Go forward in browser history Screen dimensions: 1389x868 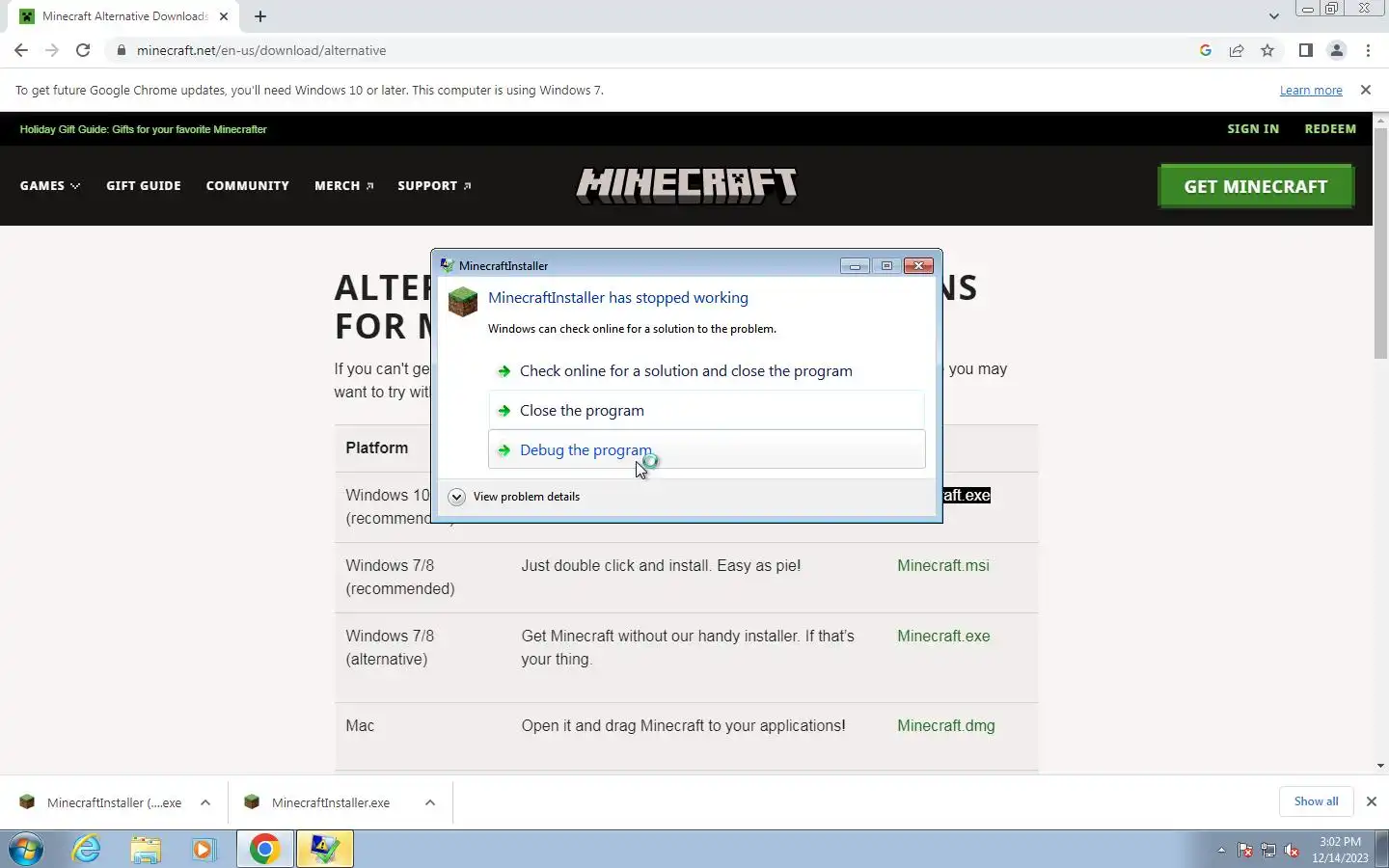coord(52,50)
